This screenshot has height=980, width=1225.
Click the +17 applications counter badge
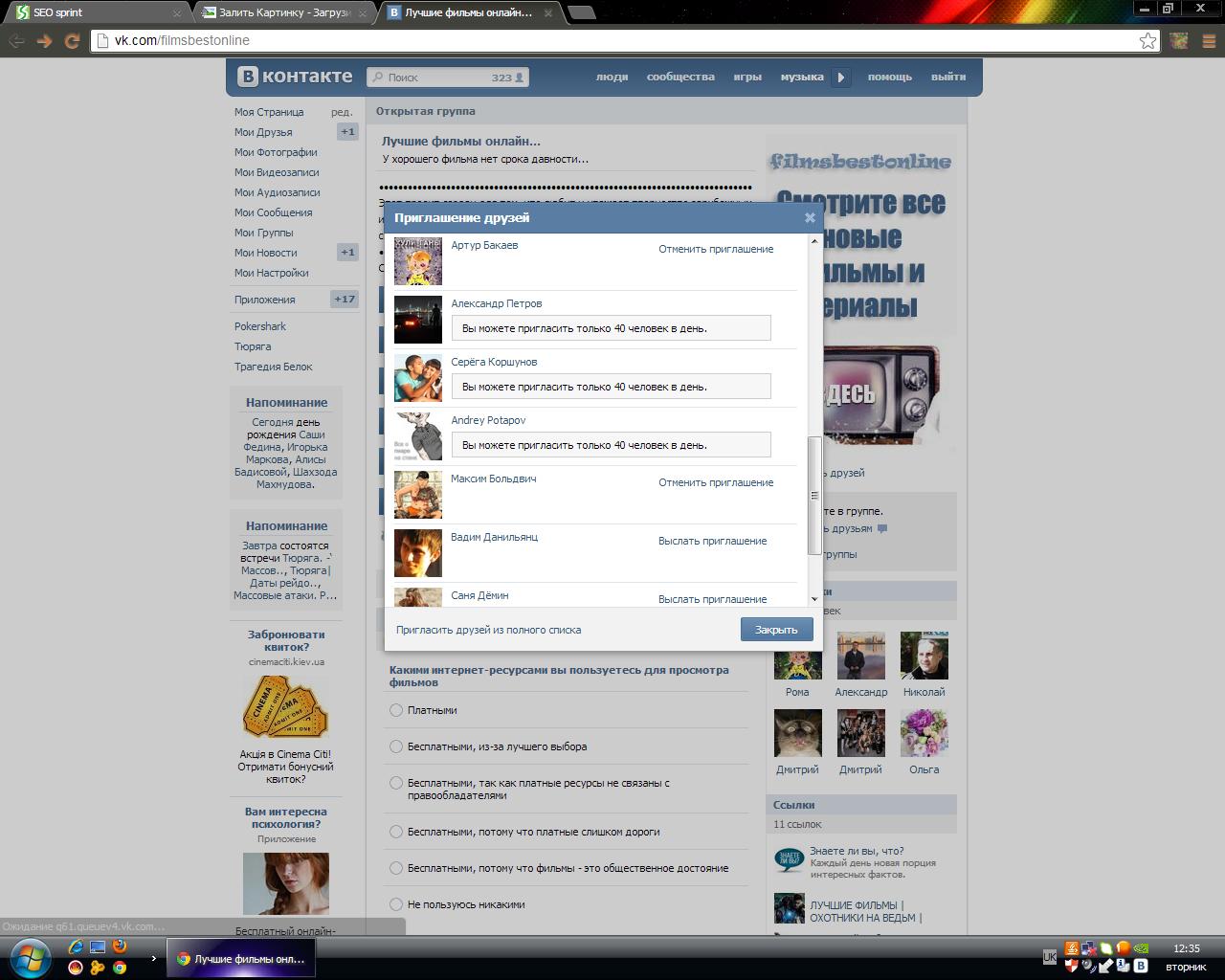coord(345,300)
